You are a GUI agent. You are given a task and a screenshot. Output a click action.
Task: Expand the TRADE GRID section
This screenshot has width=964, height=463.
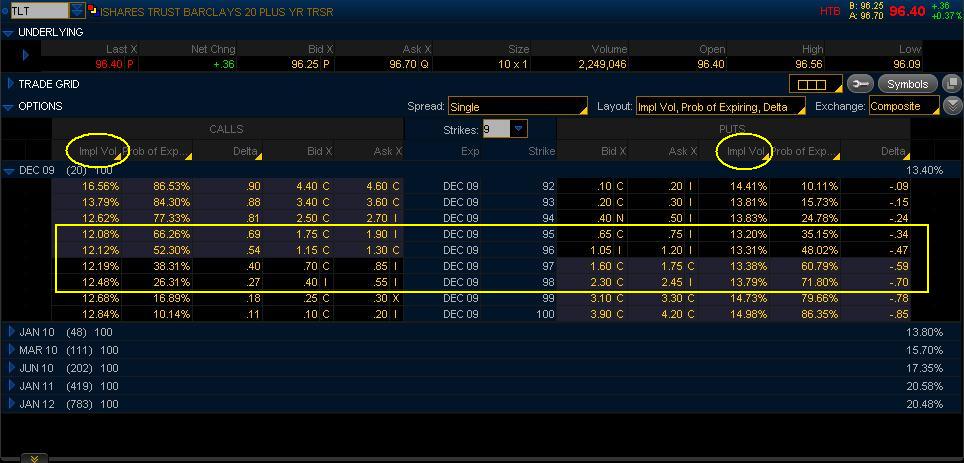11,84
